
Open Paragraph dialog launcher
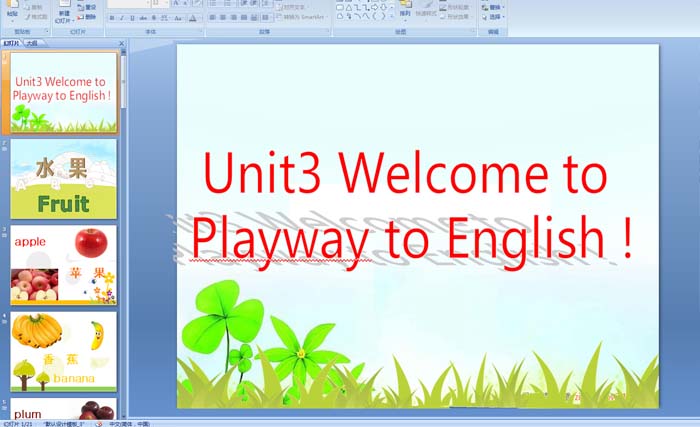coord(328,31)
